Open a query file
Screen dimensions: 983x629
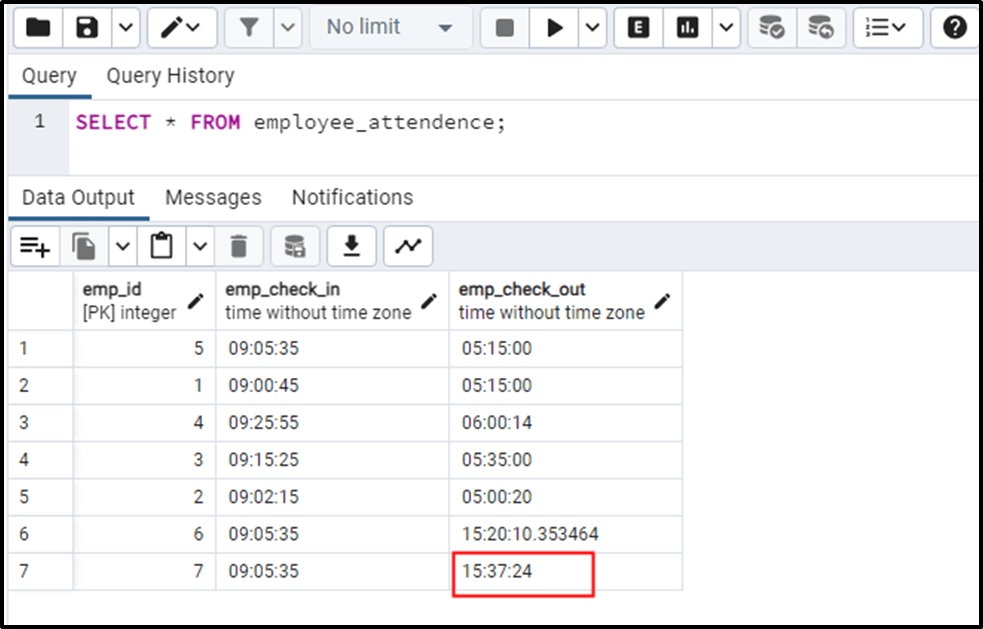tap(37, 27)
